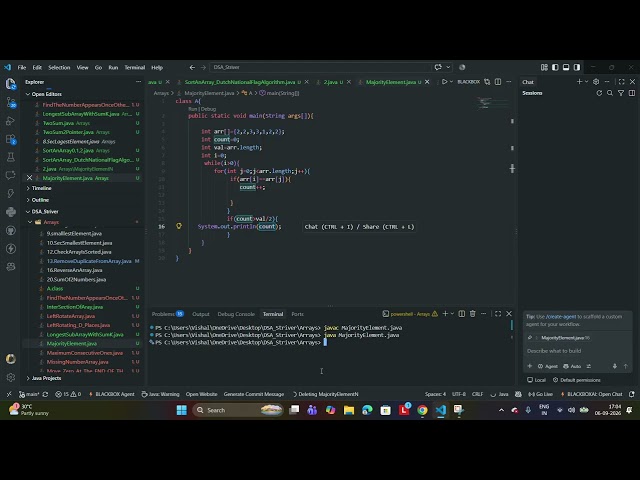Open the Source Control view in activity bar

point(11,103)
